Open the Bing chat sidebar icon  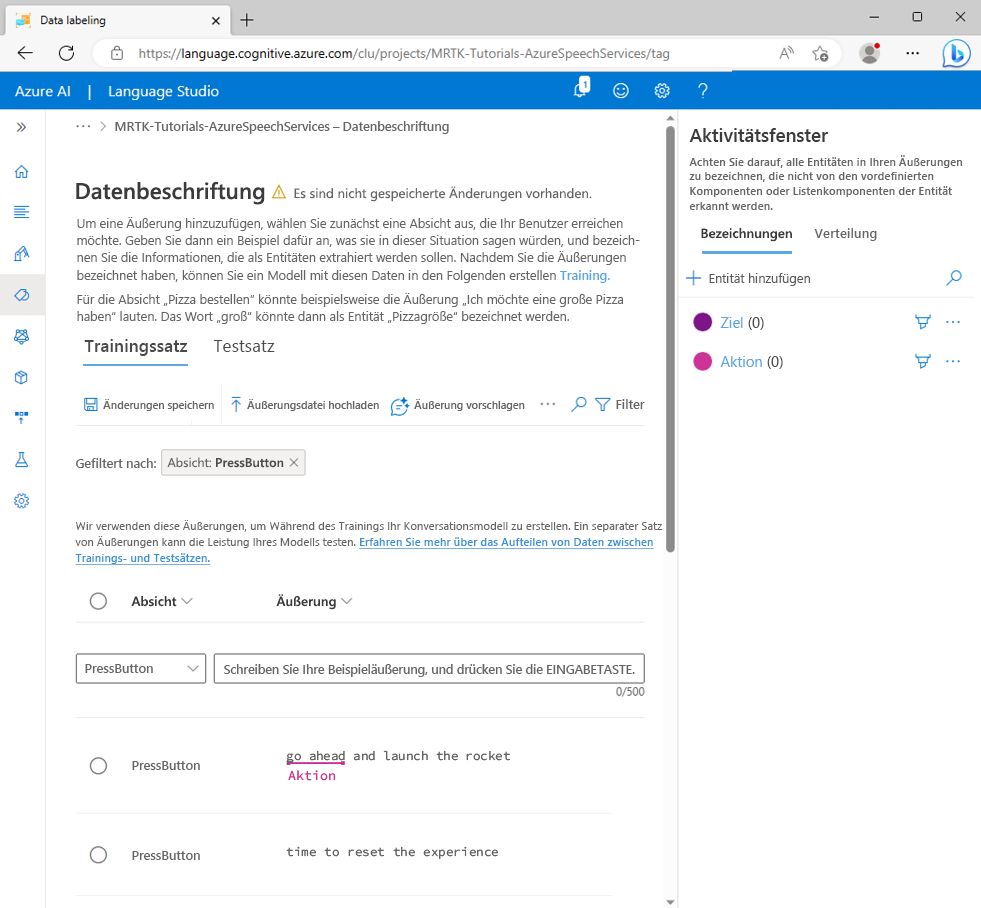click(x=956, y=53)
